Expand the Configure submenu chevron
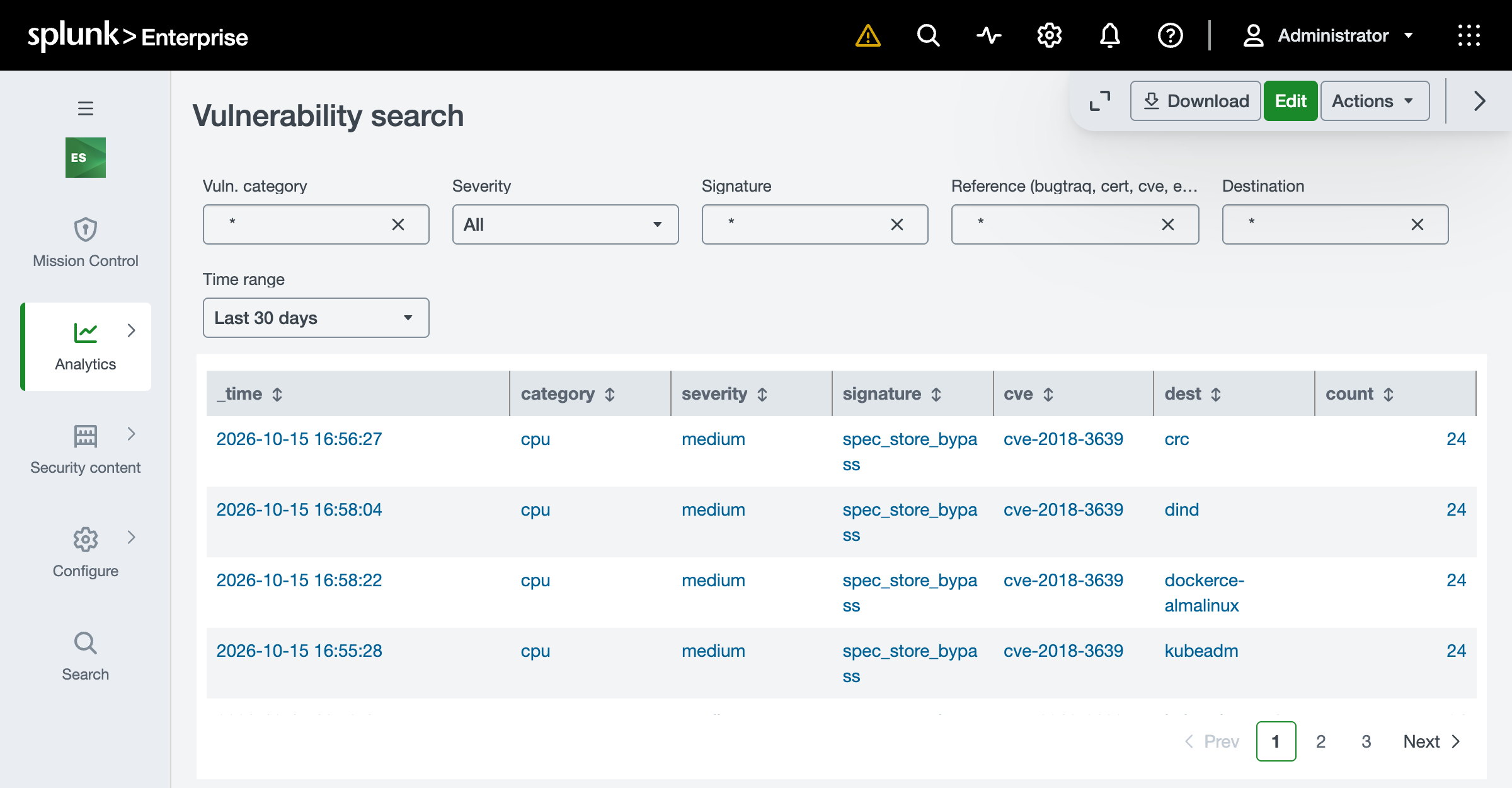Image resolution: width=1512 pixels, height=788 pixels. coord(131,537)
